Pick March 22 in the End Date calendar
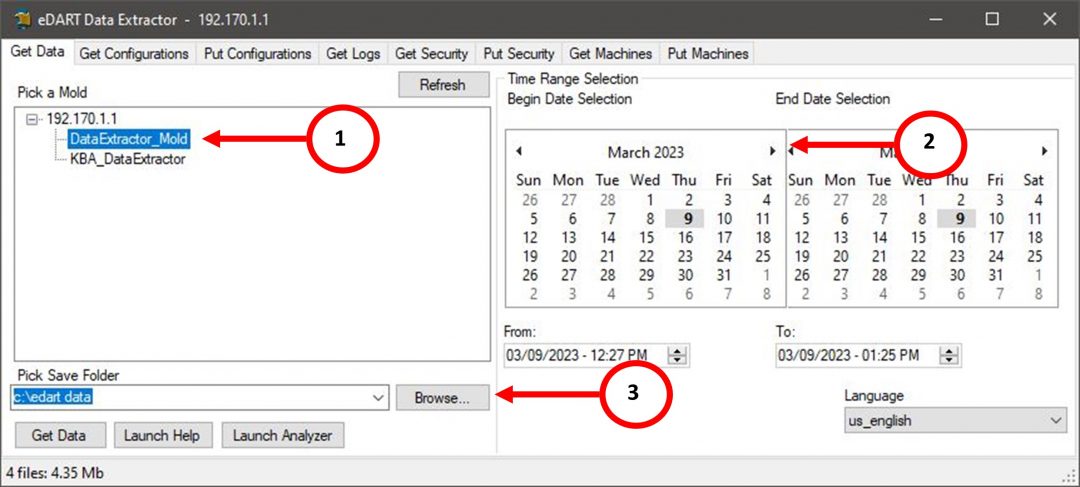1080x487 pixels. point(918,256)
